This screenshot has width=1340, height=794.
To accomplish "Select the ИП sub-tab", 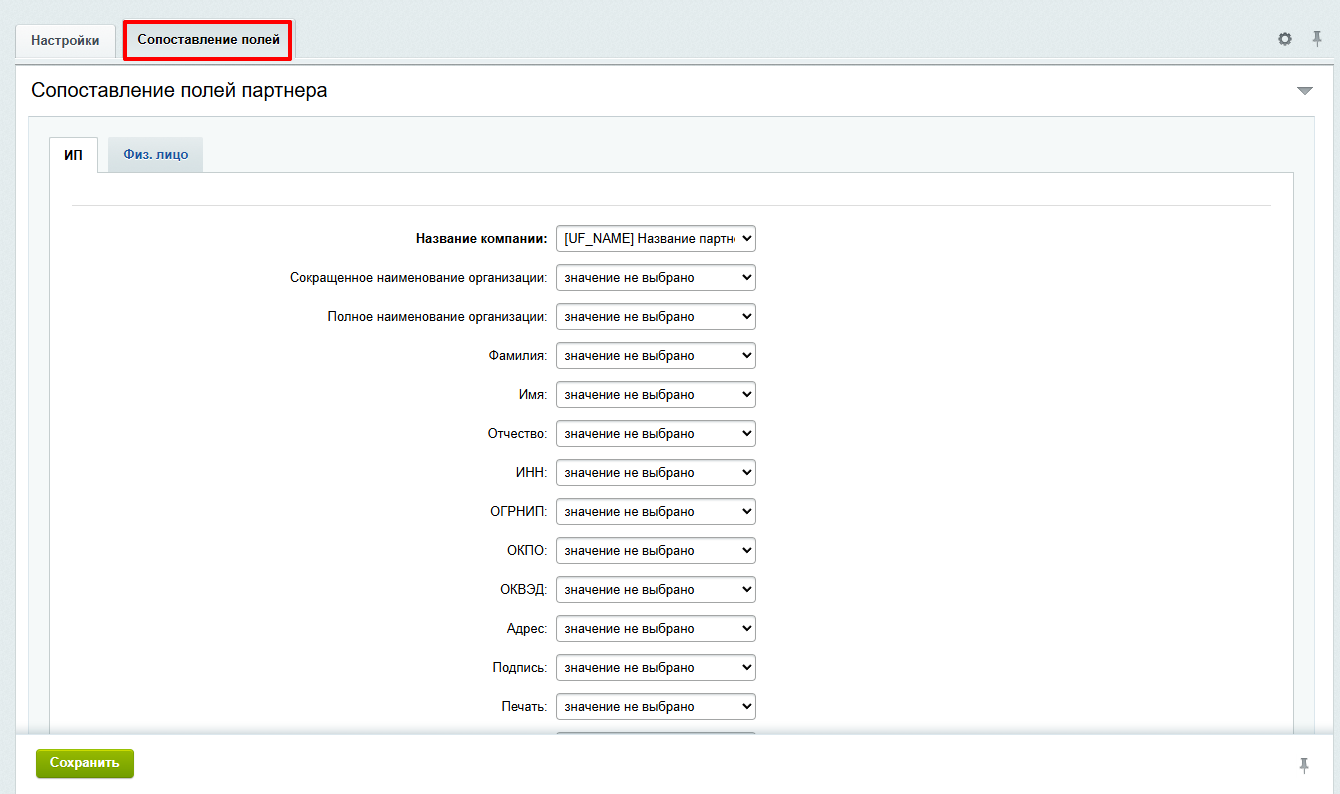I will [x=73, y=155].
